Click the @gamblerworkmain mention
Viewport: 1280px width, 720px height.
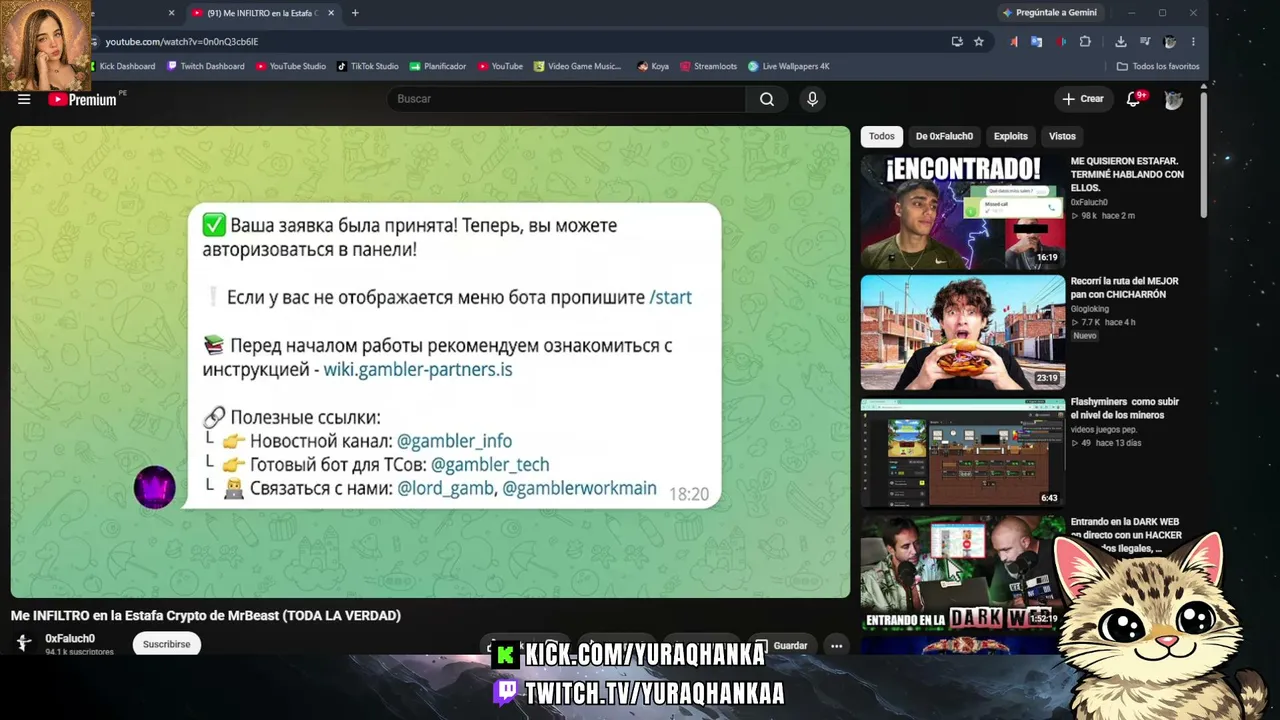click(580, 489)
